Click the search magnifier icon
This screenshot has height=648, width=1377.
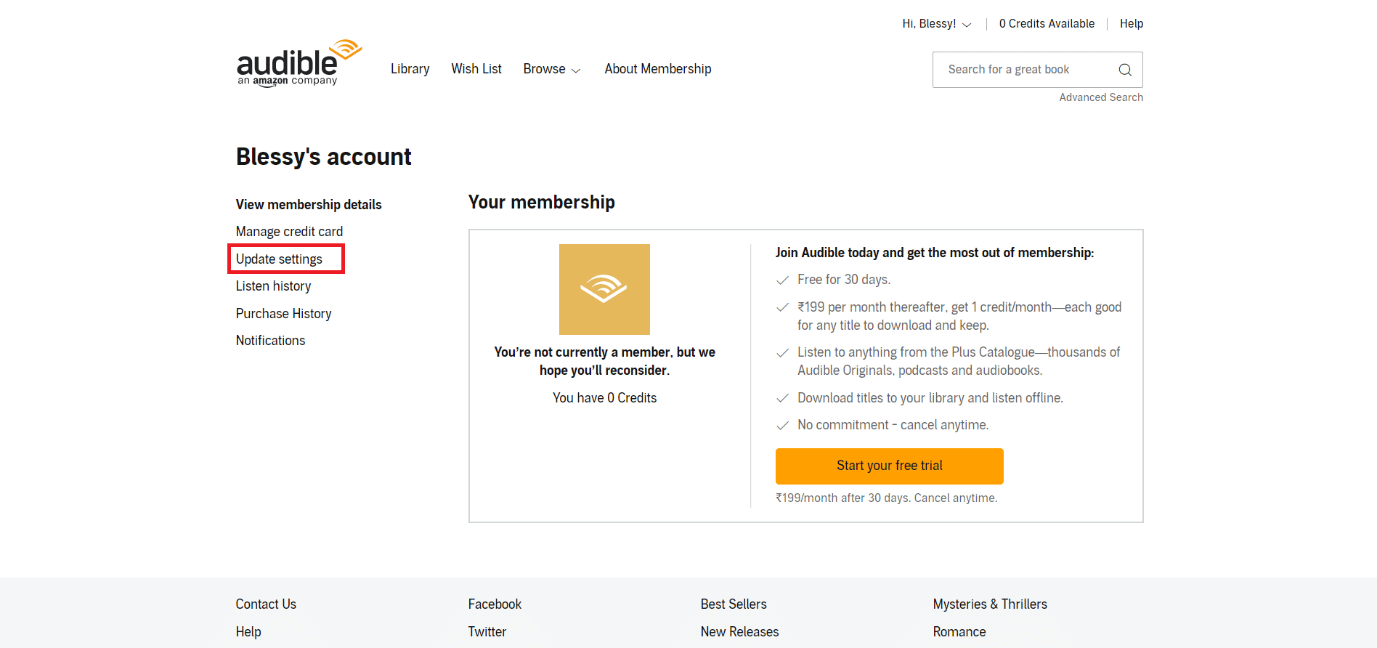[1125, 70]
